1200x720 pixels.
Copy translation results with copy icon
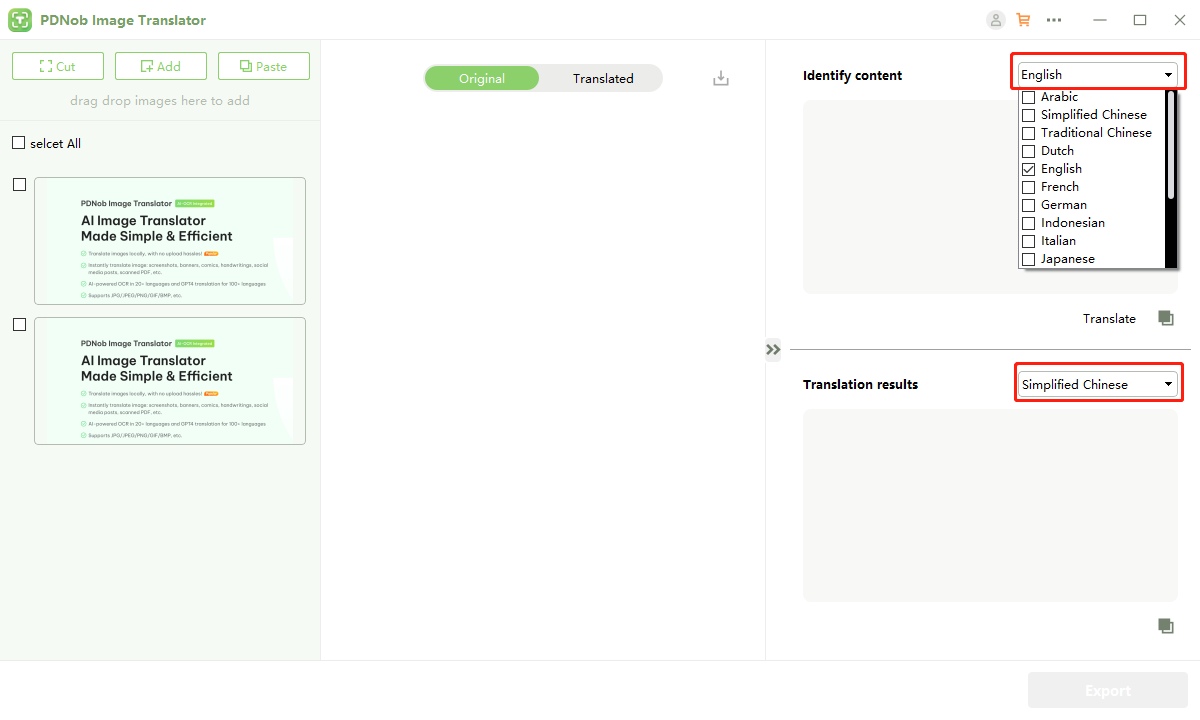pos(1165,626)
